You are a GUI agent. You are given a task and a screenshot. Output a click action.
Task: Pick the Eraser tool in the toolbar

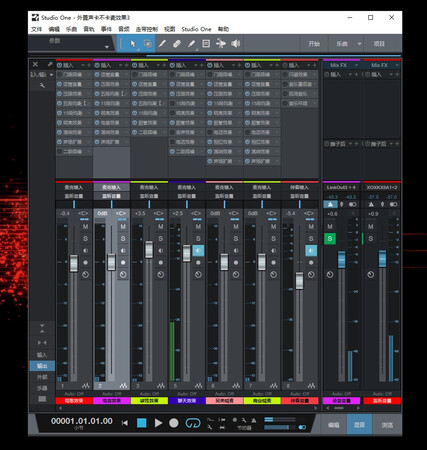(x=177, y=44)
